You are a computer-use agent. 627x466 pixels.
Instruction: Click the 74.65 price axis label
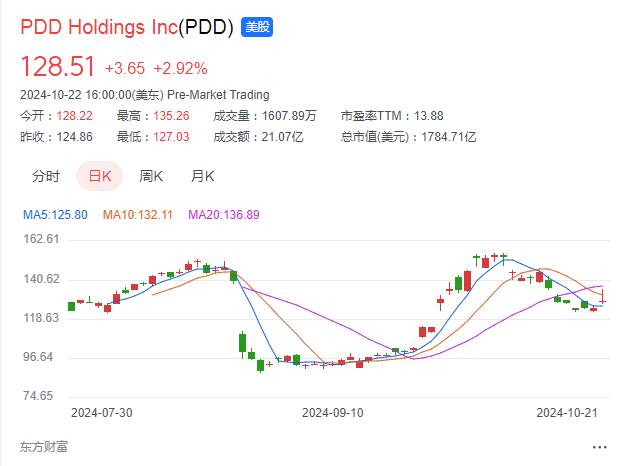[x=38, y=396]
